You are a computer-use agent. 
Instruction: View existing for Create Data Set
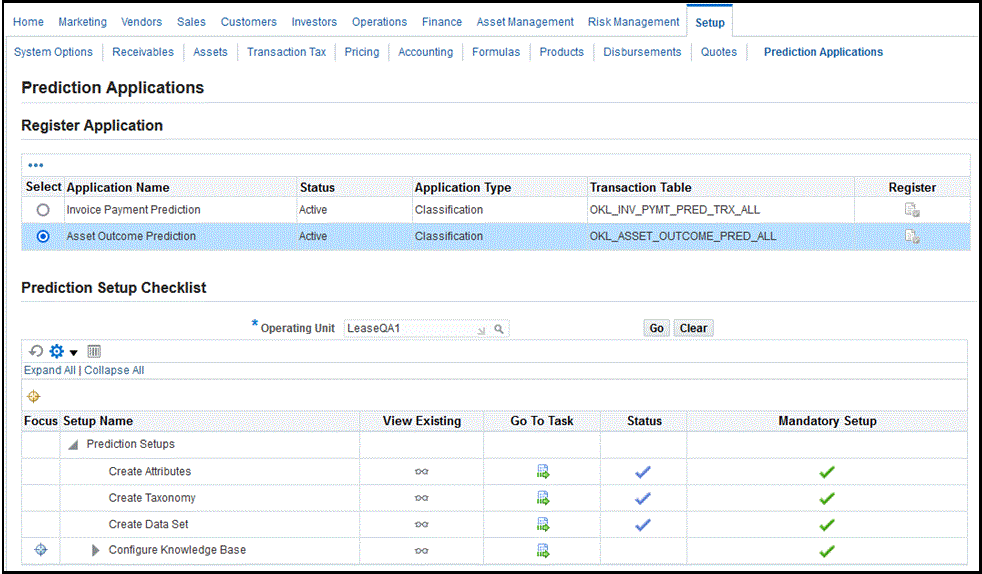tap(421, 524)
